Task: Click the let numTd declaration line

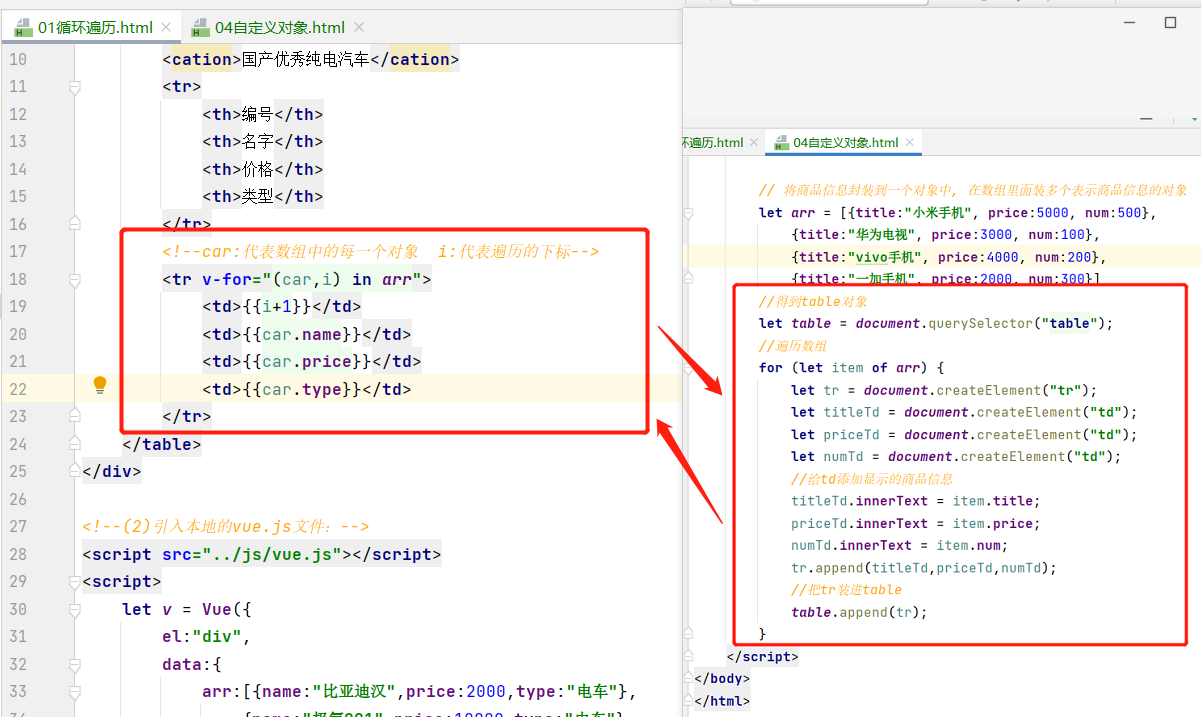Action: [956, 456]
